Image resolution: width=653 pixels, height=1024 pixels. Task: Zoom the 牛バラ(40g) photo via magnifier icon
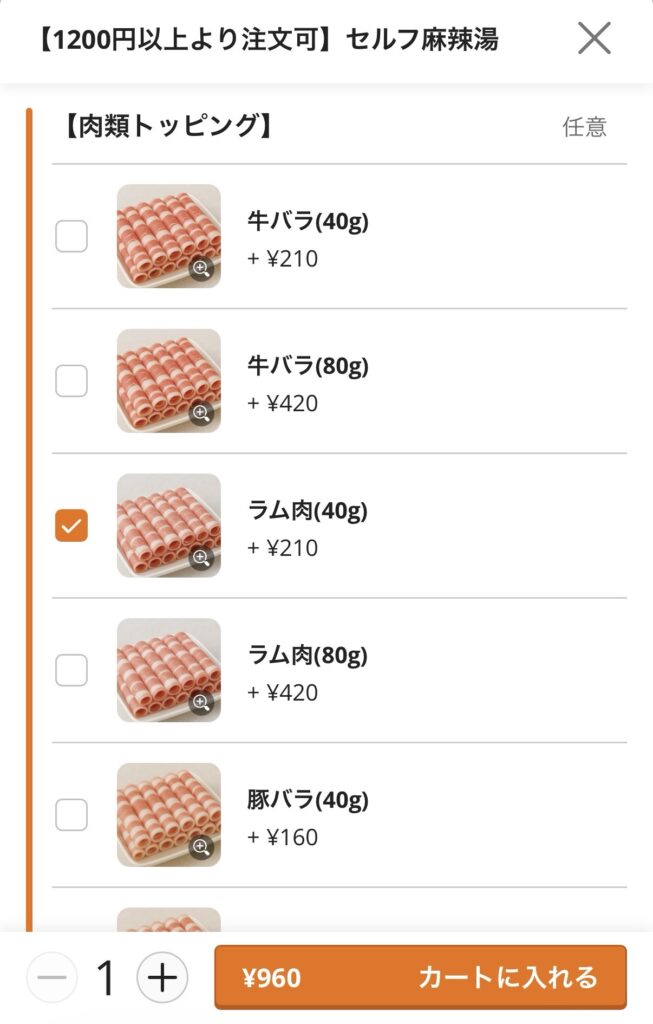[x=202, y=268]
